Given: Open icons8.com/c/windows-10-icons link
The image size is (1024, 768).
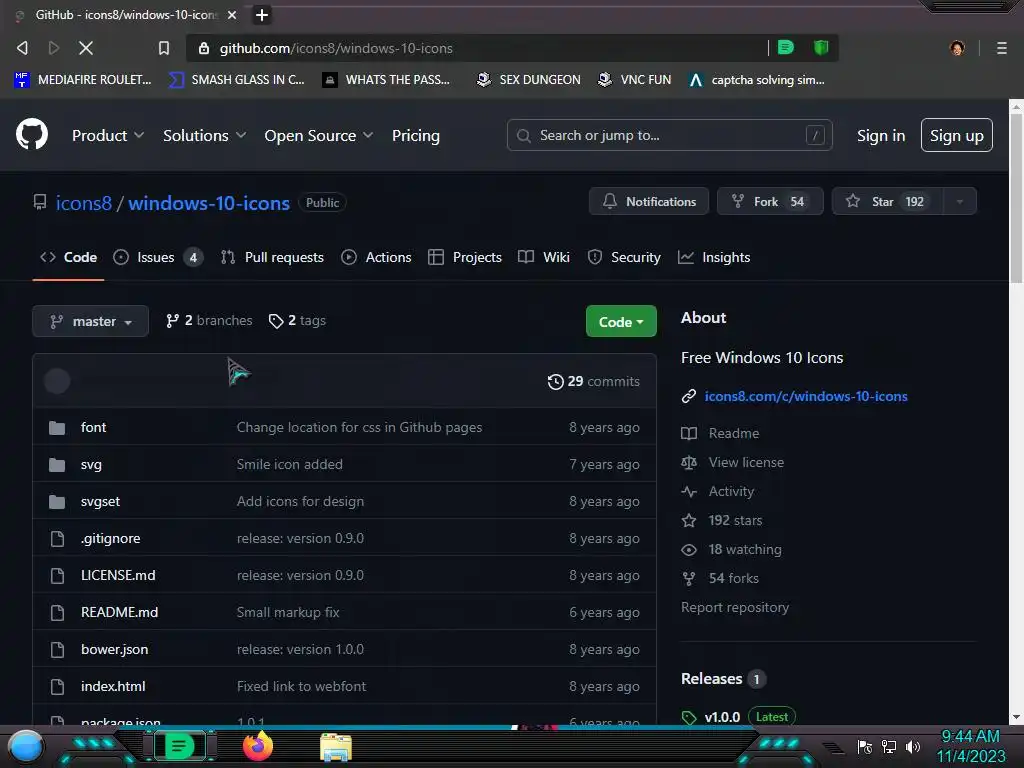Looking at the screenshot, I should [806, 396].
